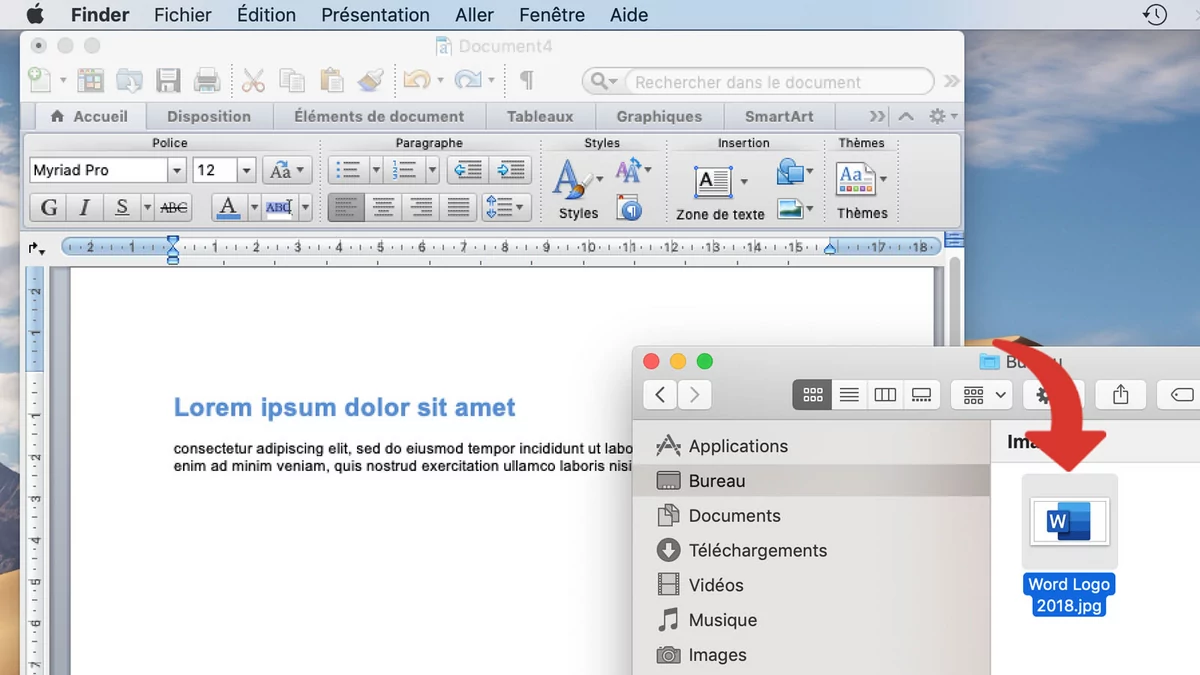Open the highlight color dropdown arrow
This screenshot has height=675, width=1200.
[305, 207]
